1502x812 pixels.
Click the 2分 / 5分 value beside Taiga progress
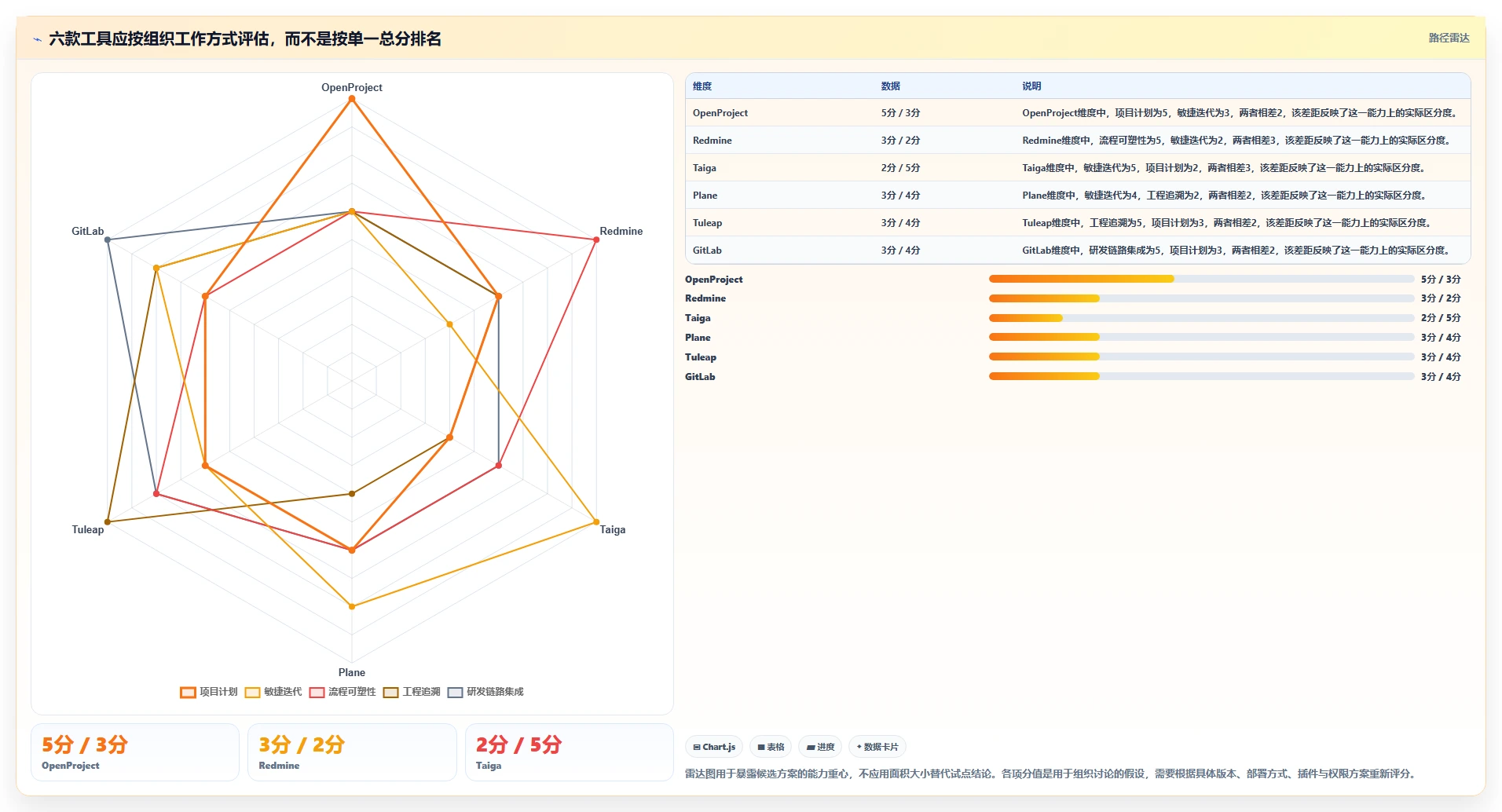tap(1441, 318)
